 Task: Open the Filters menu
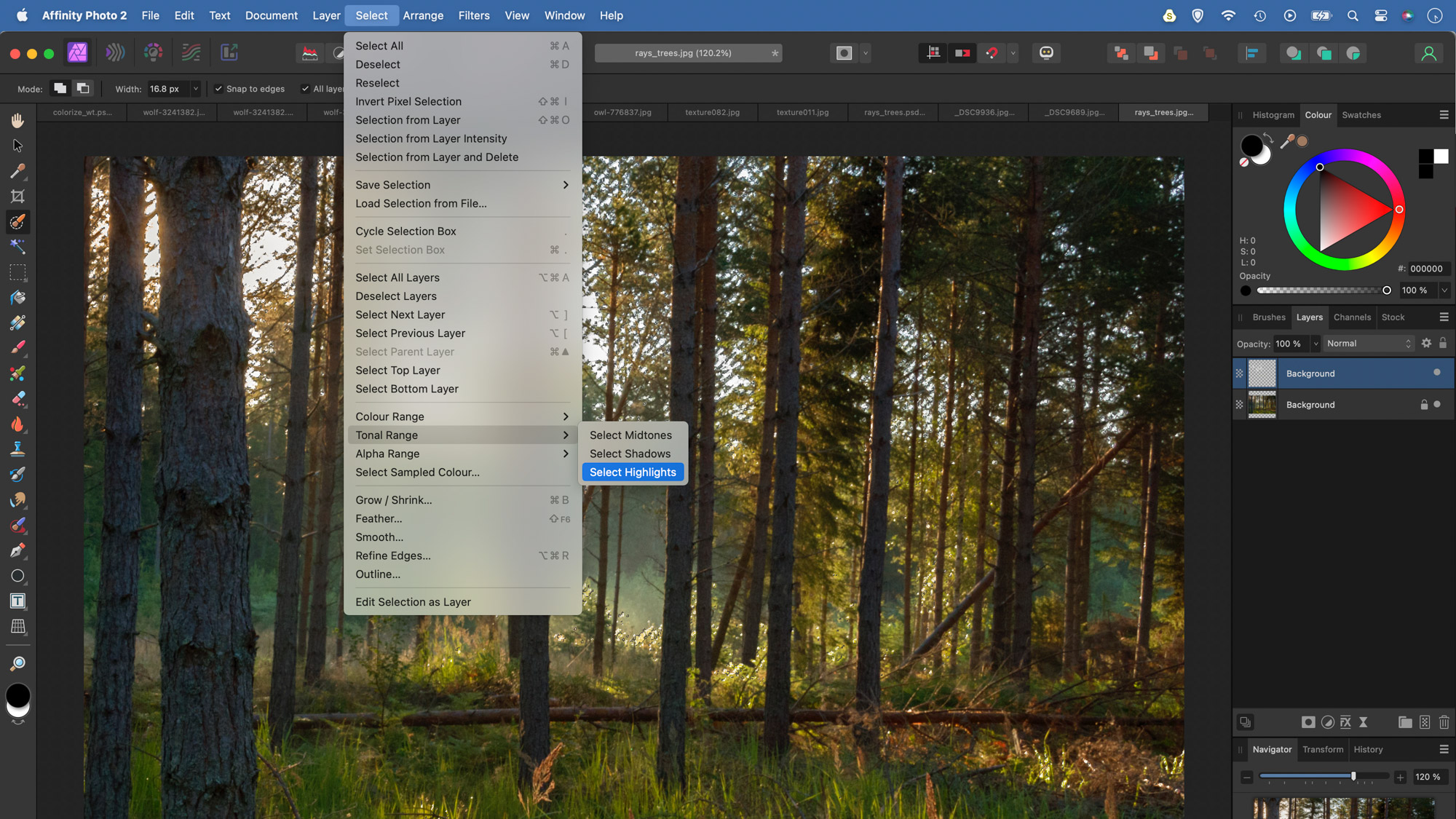coord(474,15)
